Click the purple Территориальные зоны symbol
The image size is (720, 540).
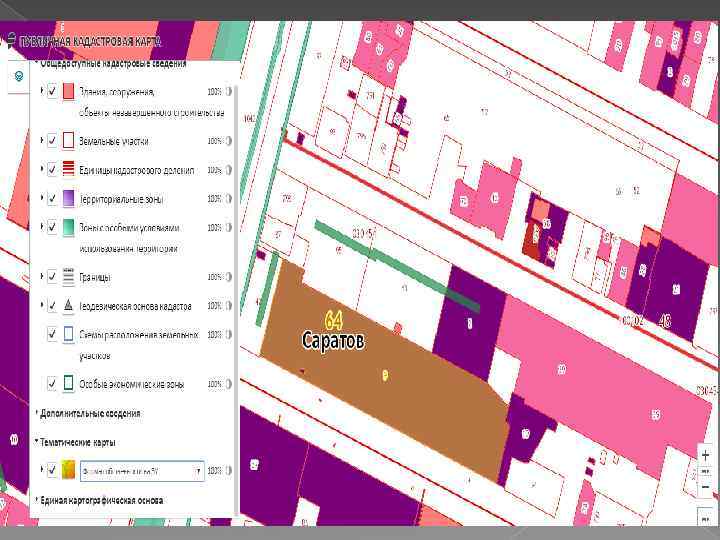pyautogui.click(x=68, y=198)
